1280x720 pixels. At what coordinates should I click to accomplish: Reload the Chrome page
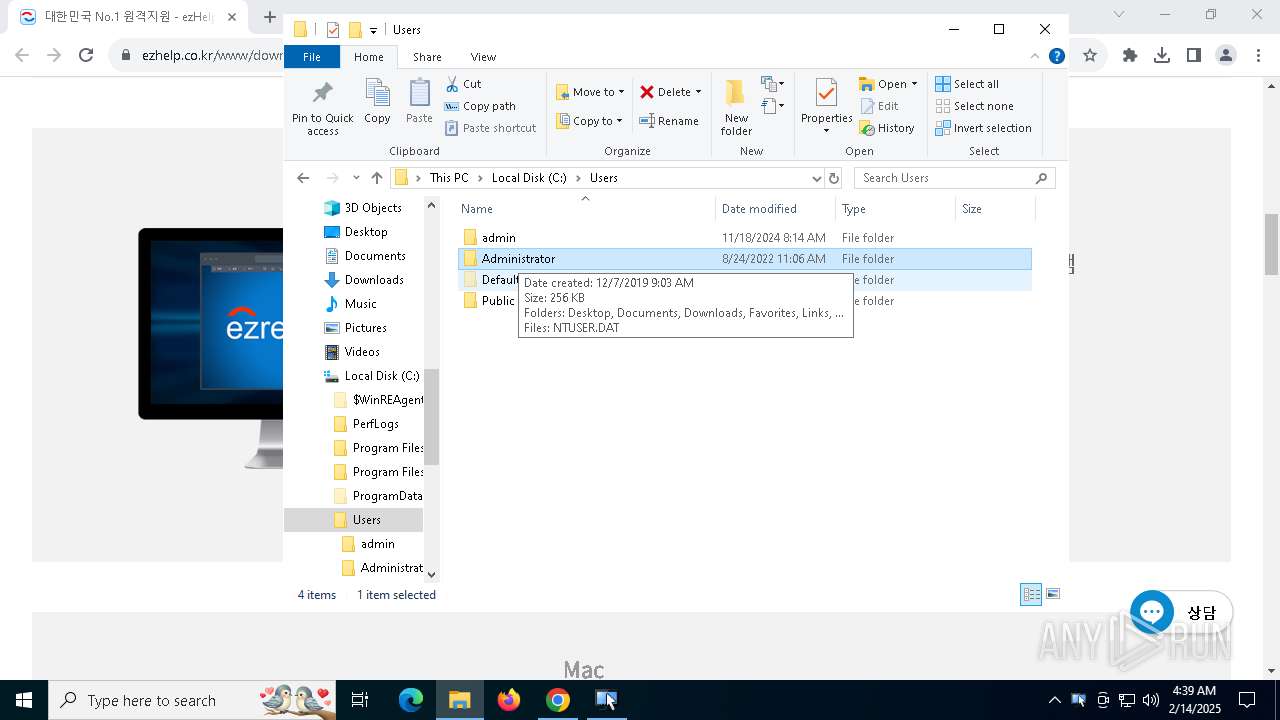click(x=86, y=55)
